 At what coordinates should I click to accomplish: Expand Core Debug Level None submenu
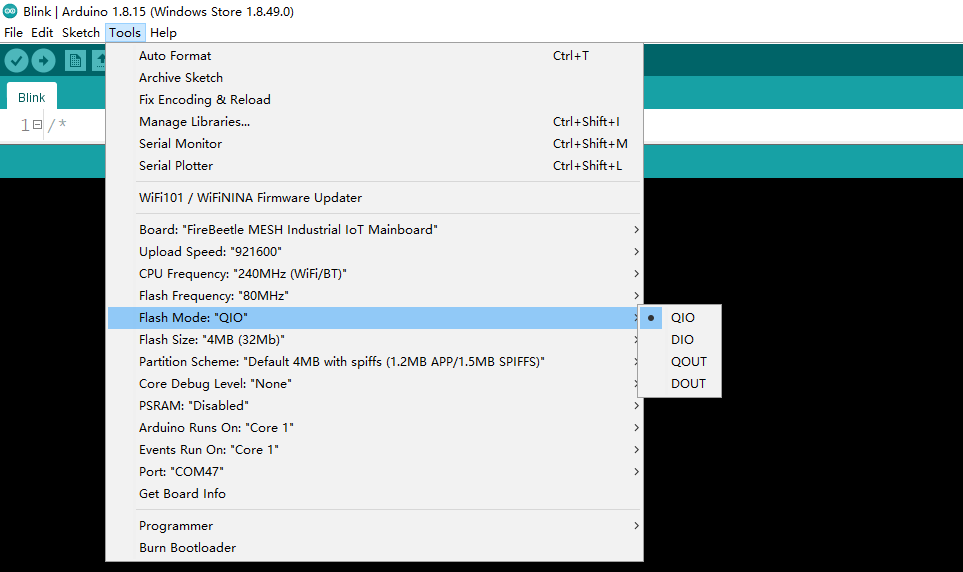(x=375, y=385)
